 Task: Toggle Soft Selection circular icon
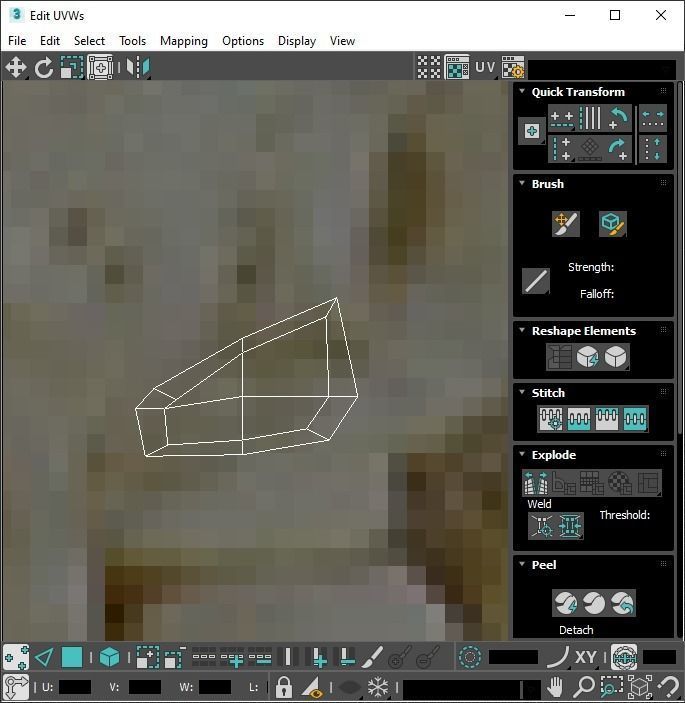[x=470, y=658]
